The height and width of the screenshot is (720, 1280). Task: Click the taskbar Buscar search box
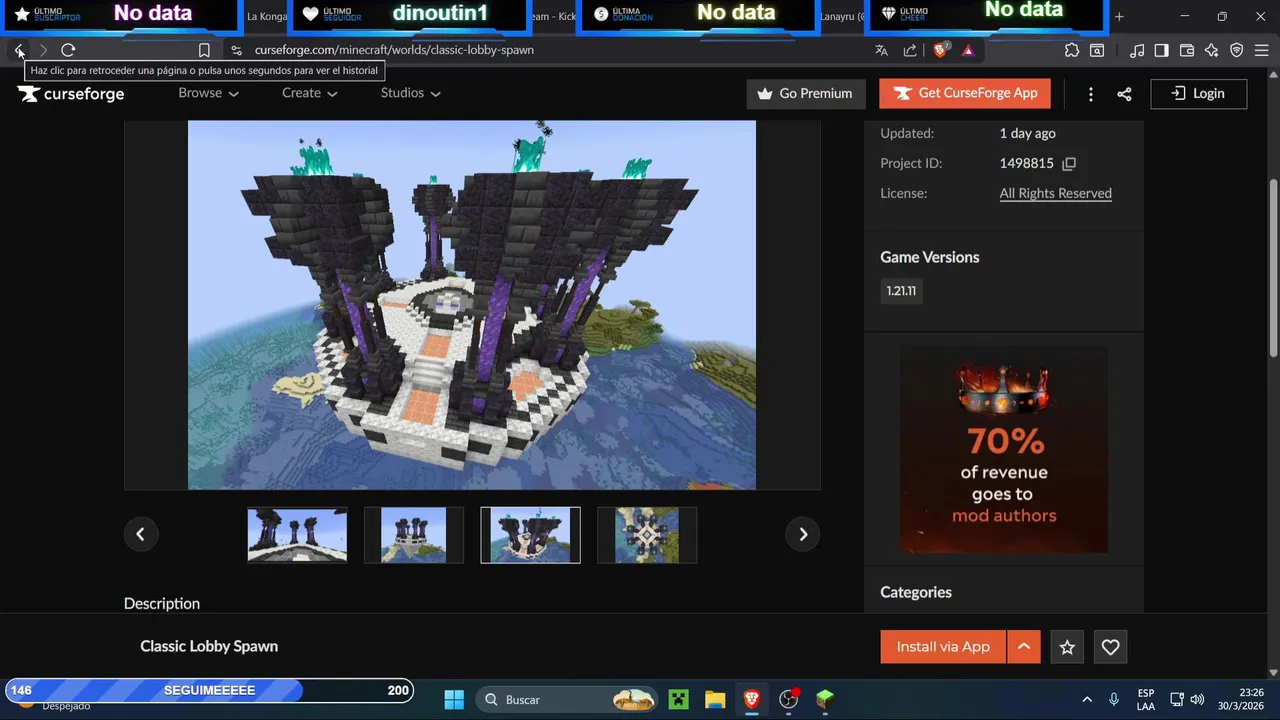(x=567, y=699)
